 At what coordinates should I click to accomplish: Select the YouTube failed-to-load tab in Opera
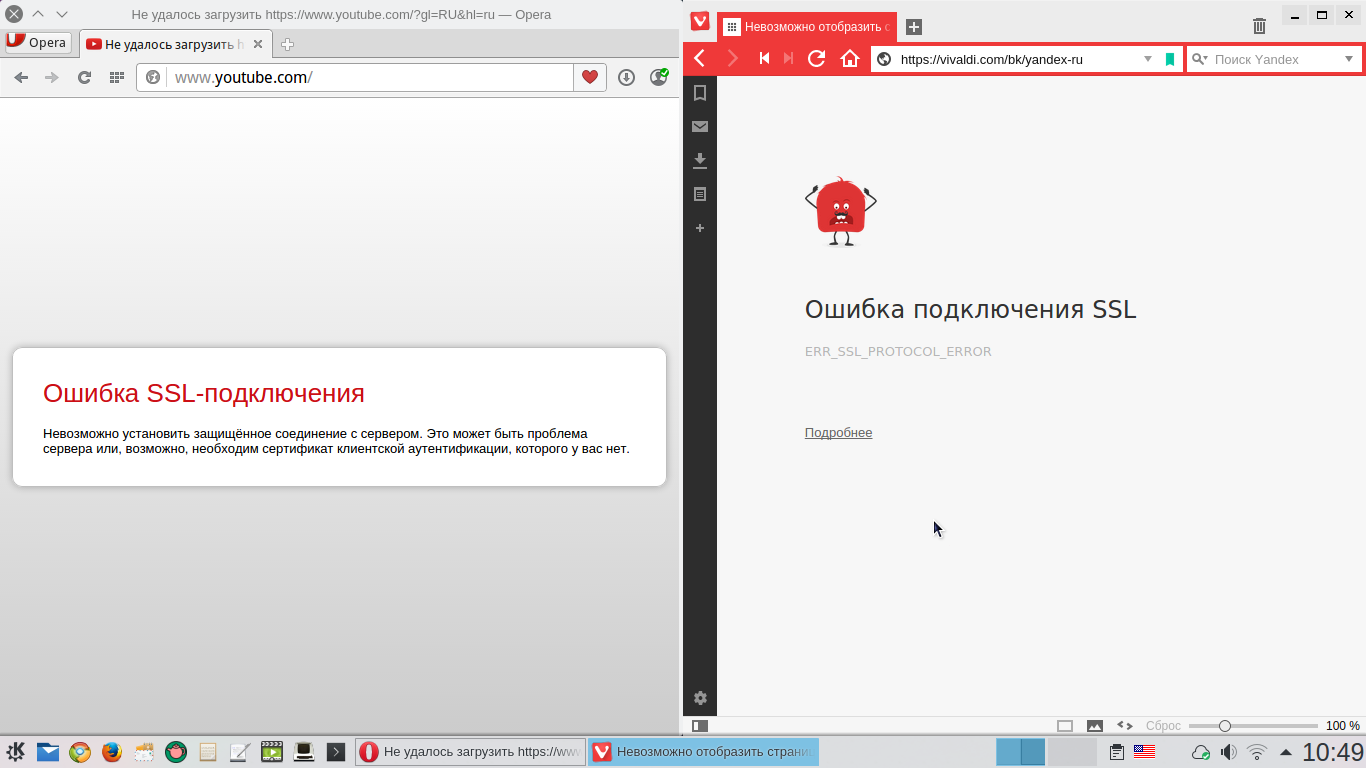(x=175, y=44)
